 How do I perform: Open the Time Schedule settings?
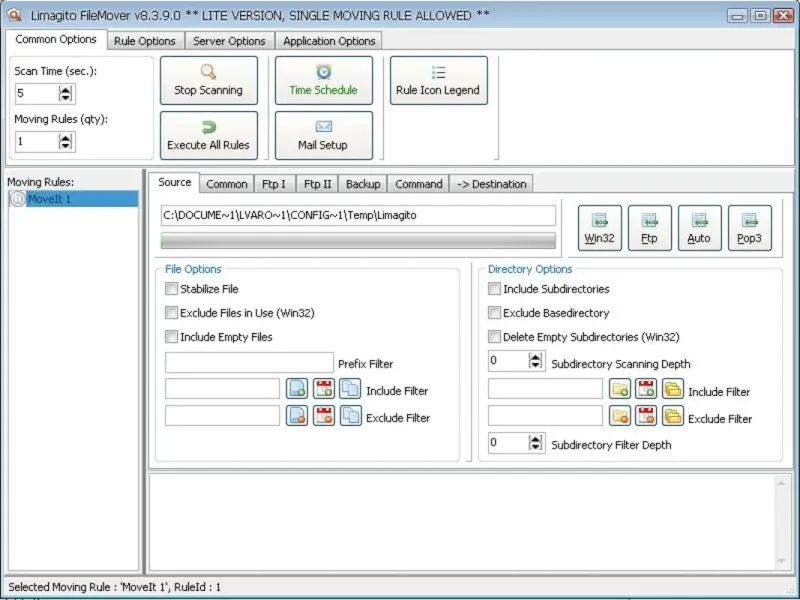[x=324, y=81]
